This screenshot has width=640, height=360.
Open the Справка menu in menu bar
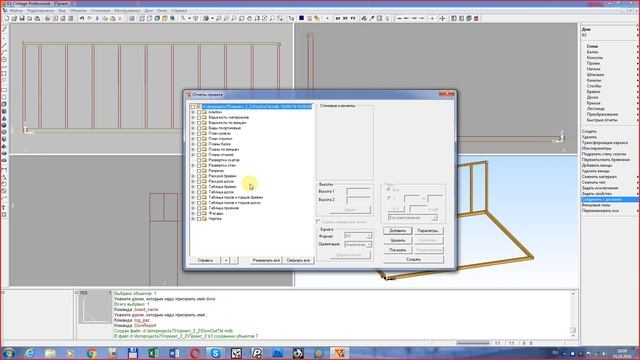[179, 11]
